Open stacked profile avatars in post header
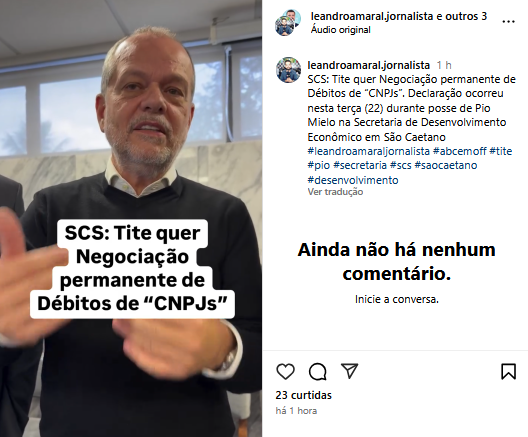This screenshot has width=528, height=437. (288, 23)
